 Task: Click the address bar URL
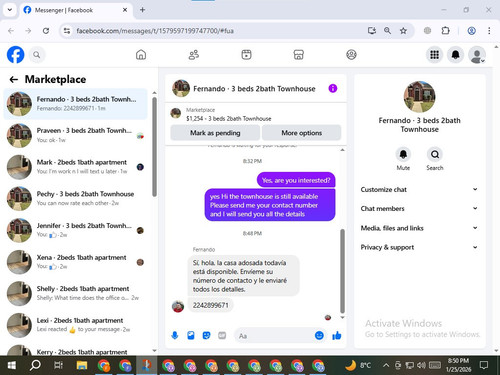155,31
